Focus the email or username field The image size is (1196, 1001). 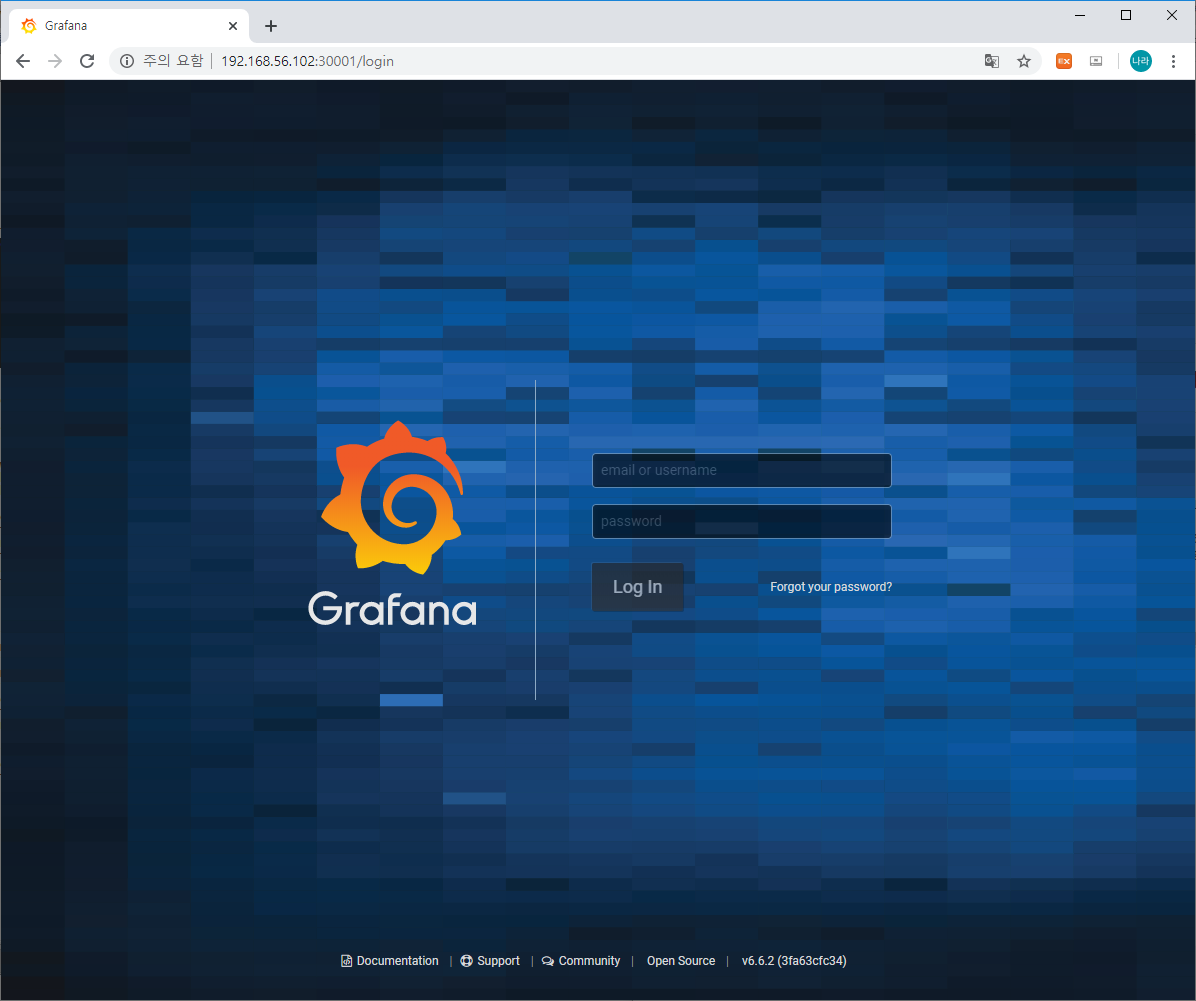coord(741,470)
